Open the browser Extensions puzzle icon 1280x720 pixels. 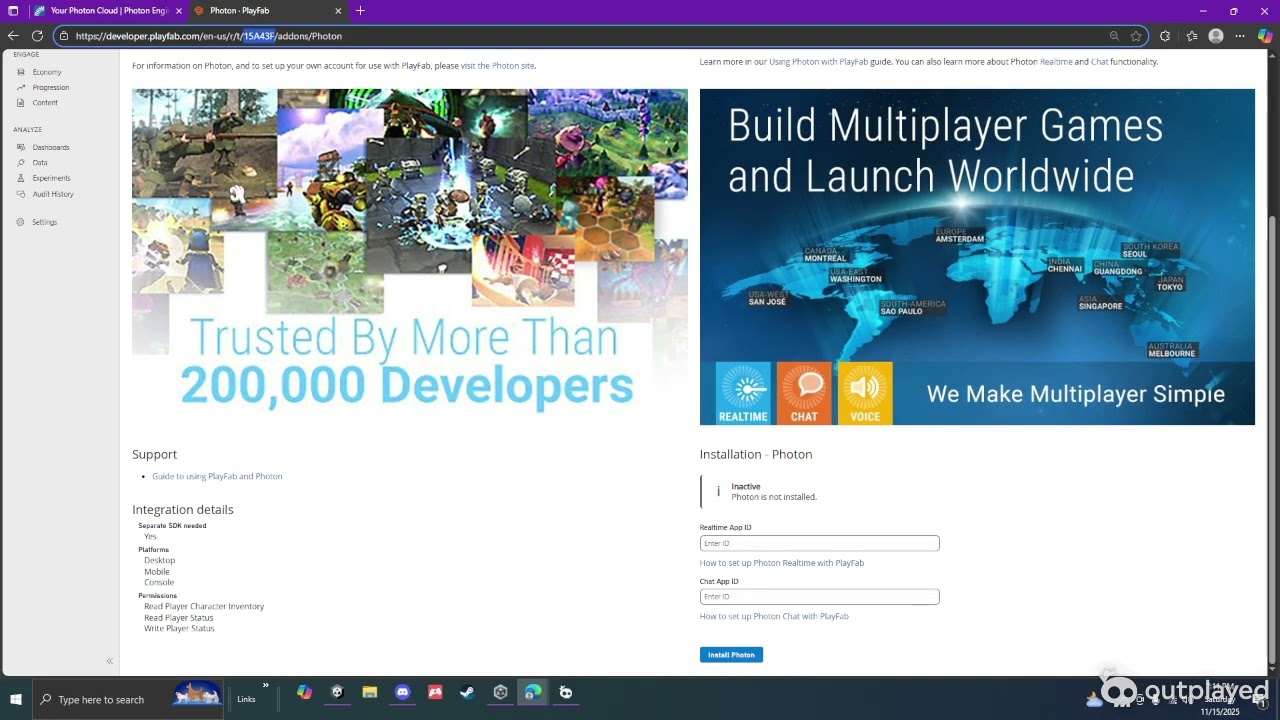pos(1165,36)
